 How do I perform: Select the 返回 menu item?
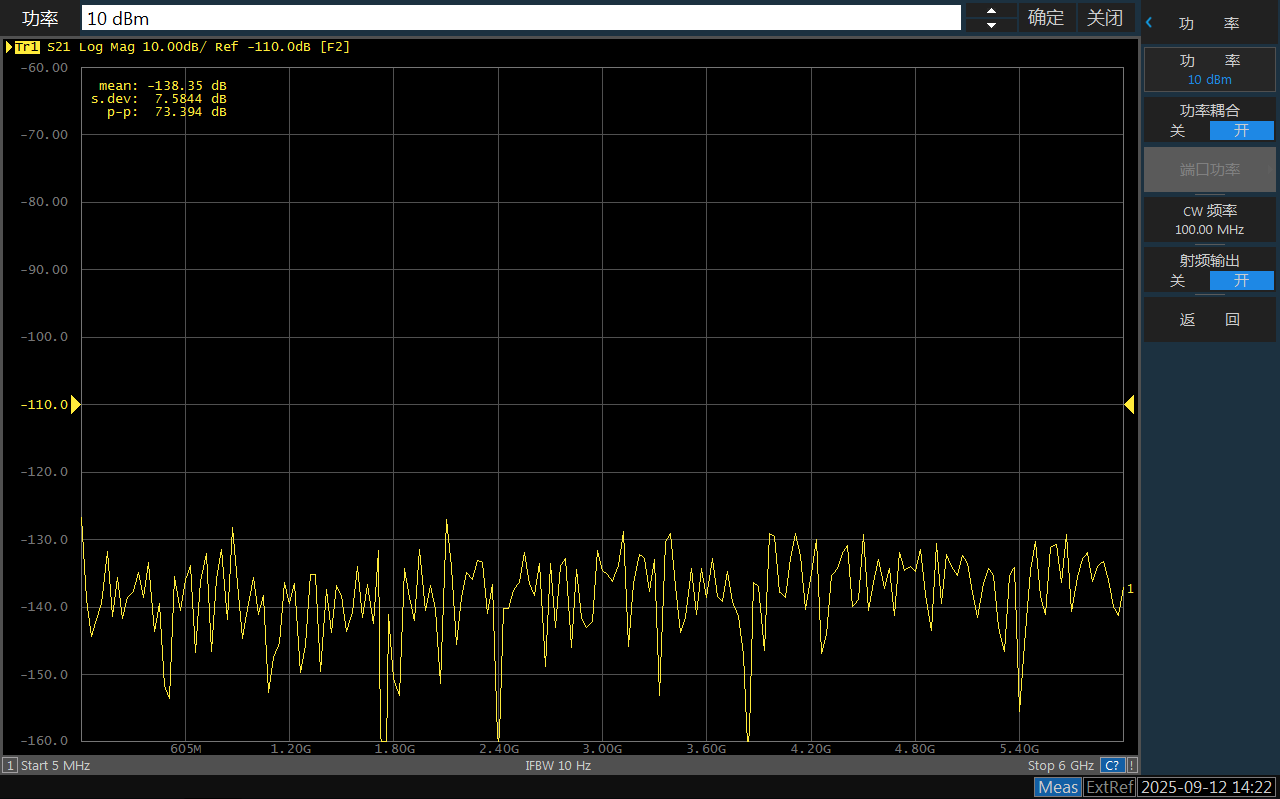pos(1209,320)
